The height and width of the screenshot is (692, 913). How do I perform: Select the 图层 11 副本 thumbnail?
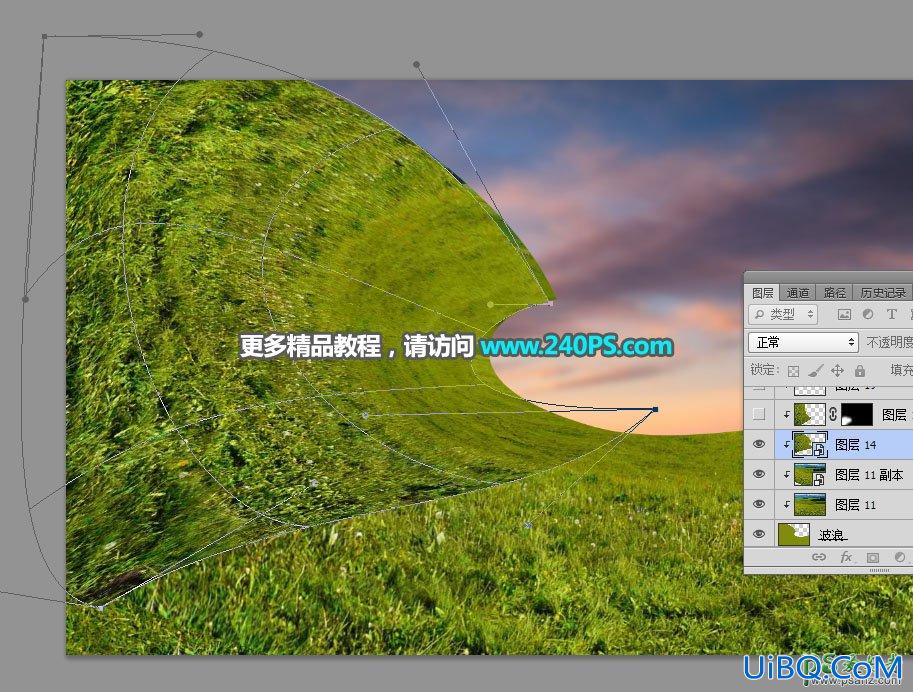[x=810, y=474]
